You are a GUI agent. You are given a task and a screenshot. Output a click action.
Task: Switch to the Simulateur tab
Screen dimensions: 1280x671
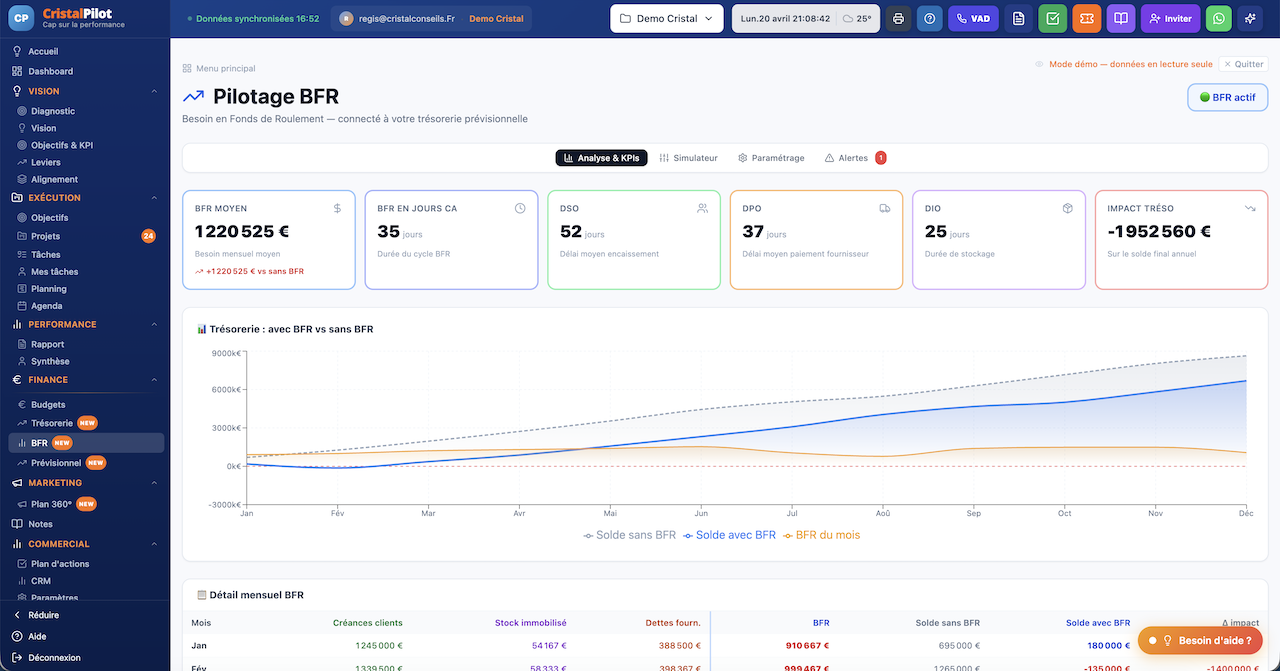(x=688, y=158)
